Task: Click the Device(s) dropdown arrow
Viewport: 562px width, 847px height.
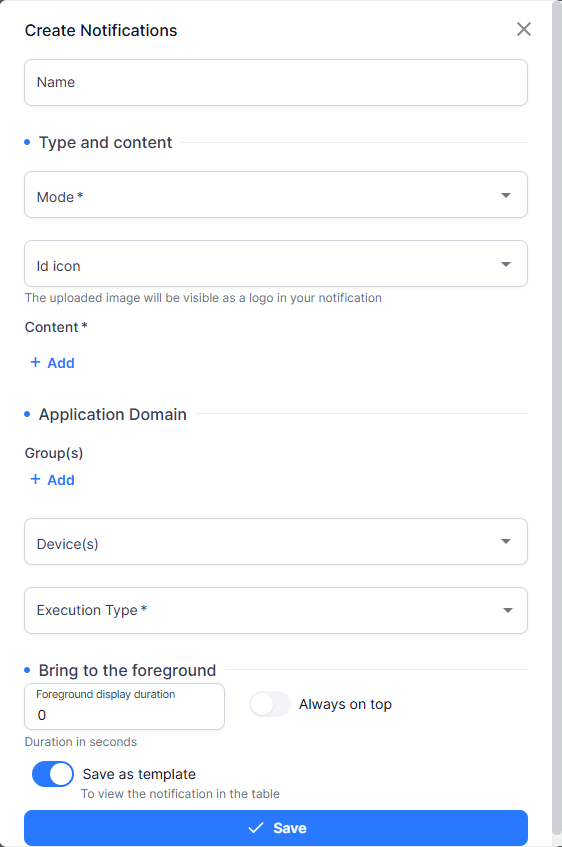Action: coord(506,541)
